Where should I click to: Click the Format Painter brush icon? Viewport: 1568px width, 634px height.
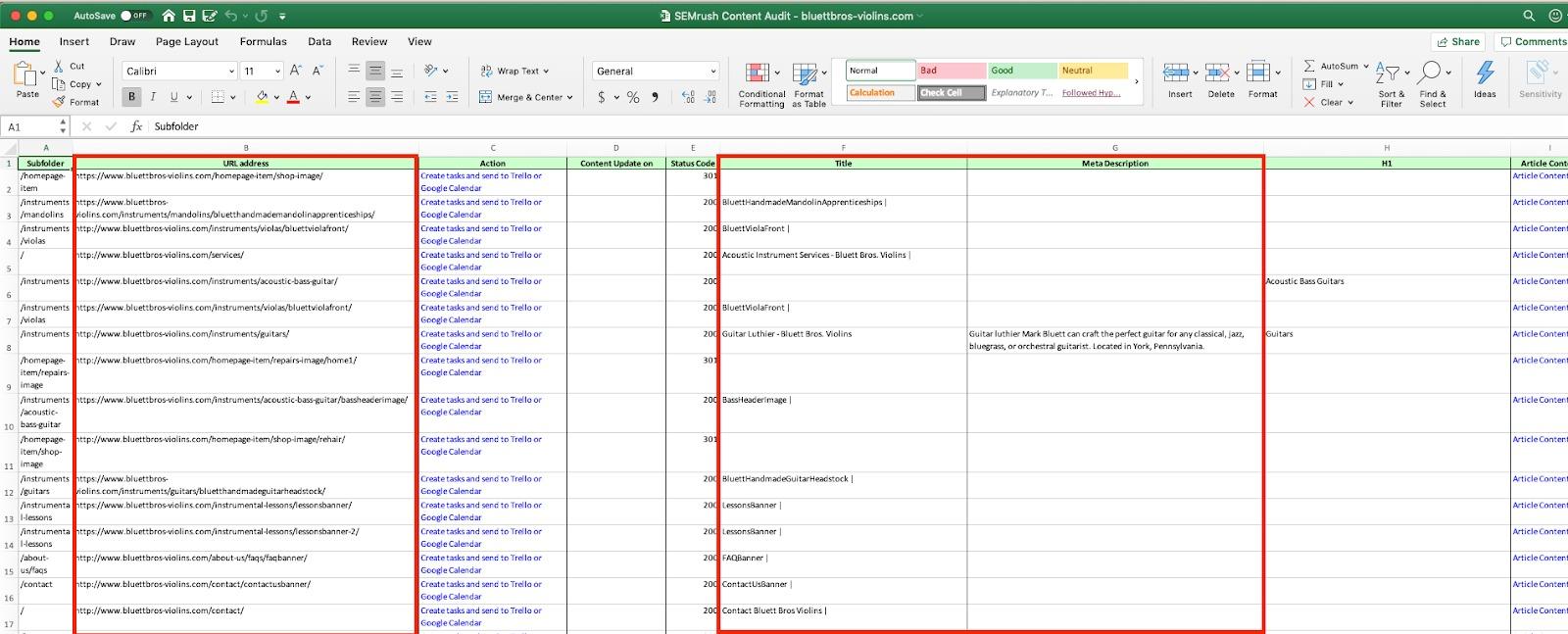[60, 102]
